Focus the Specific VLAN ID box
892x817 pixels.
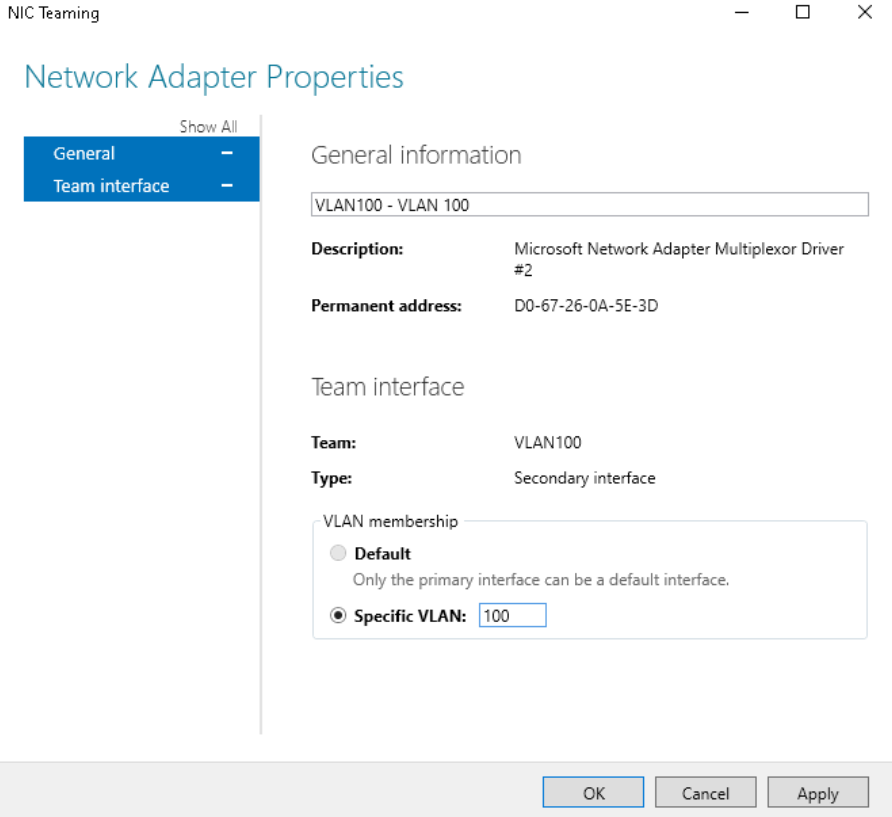pos(512,616)
